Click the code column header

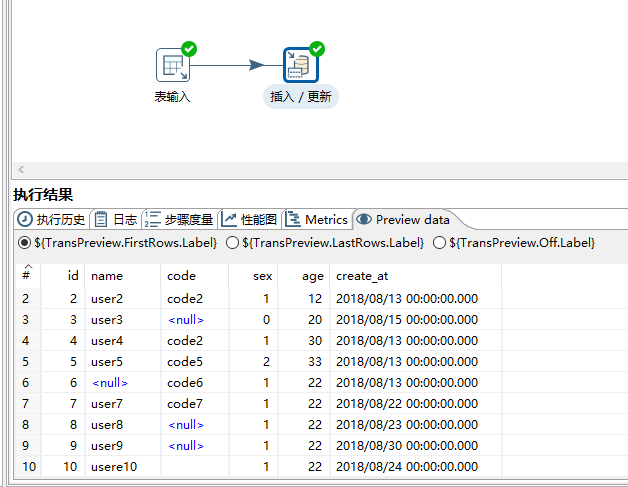195,276
